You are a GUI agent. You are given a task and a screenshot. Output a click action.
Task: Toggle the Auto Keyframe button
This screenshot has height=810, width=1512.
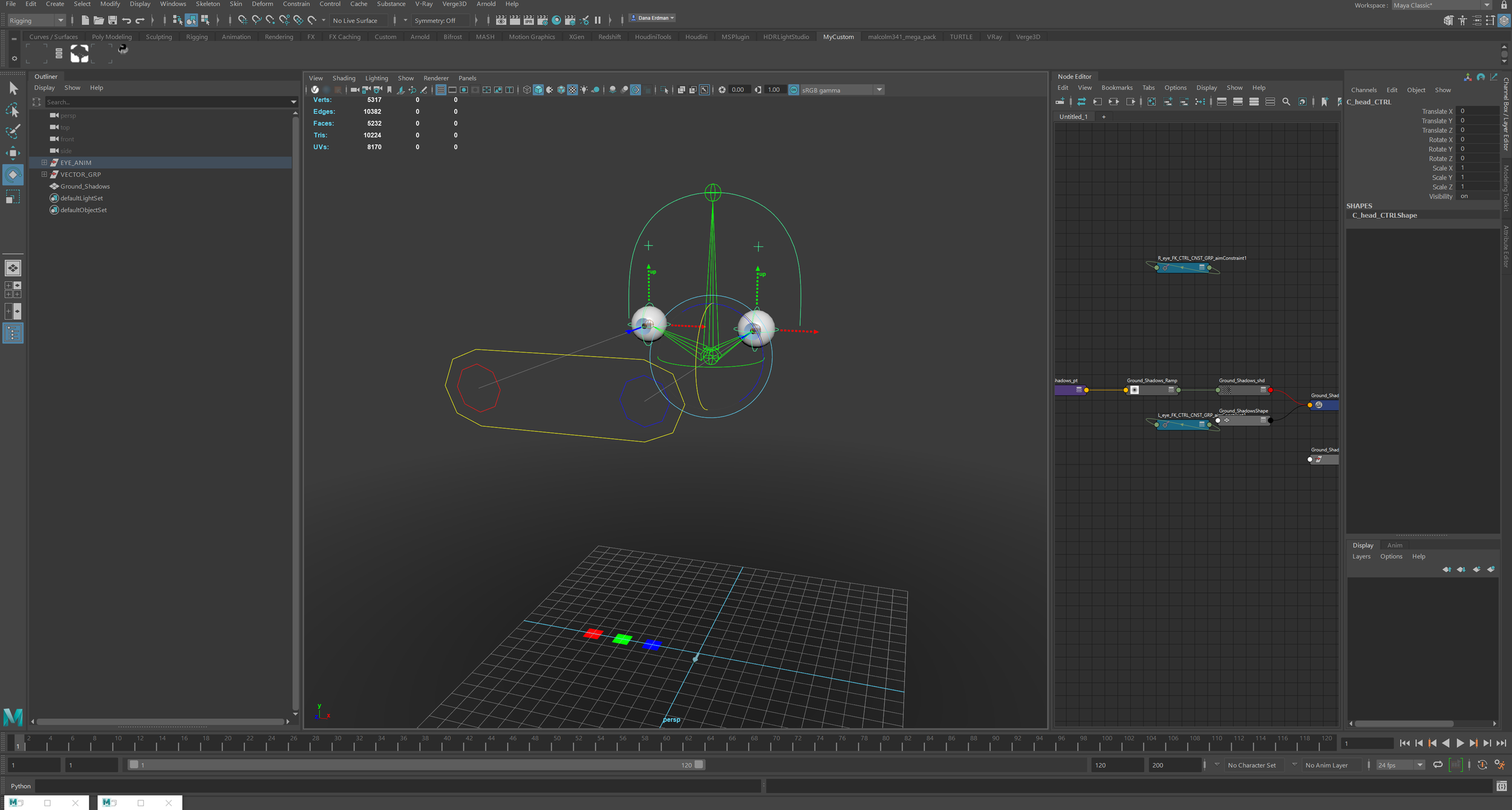click(x=1482, y=765)
